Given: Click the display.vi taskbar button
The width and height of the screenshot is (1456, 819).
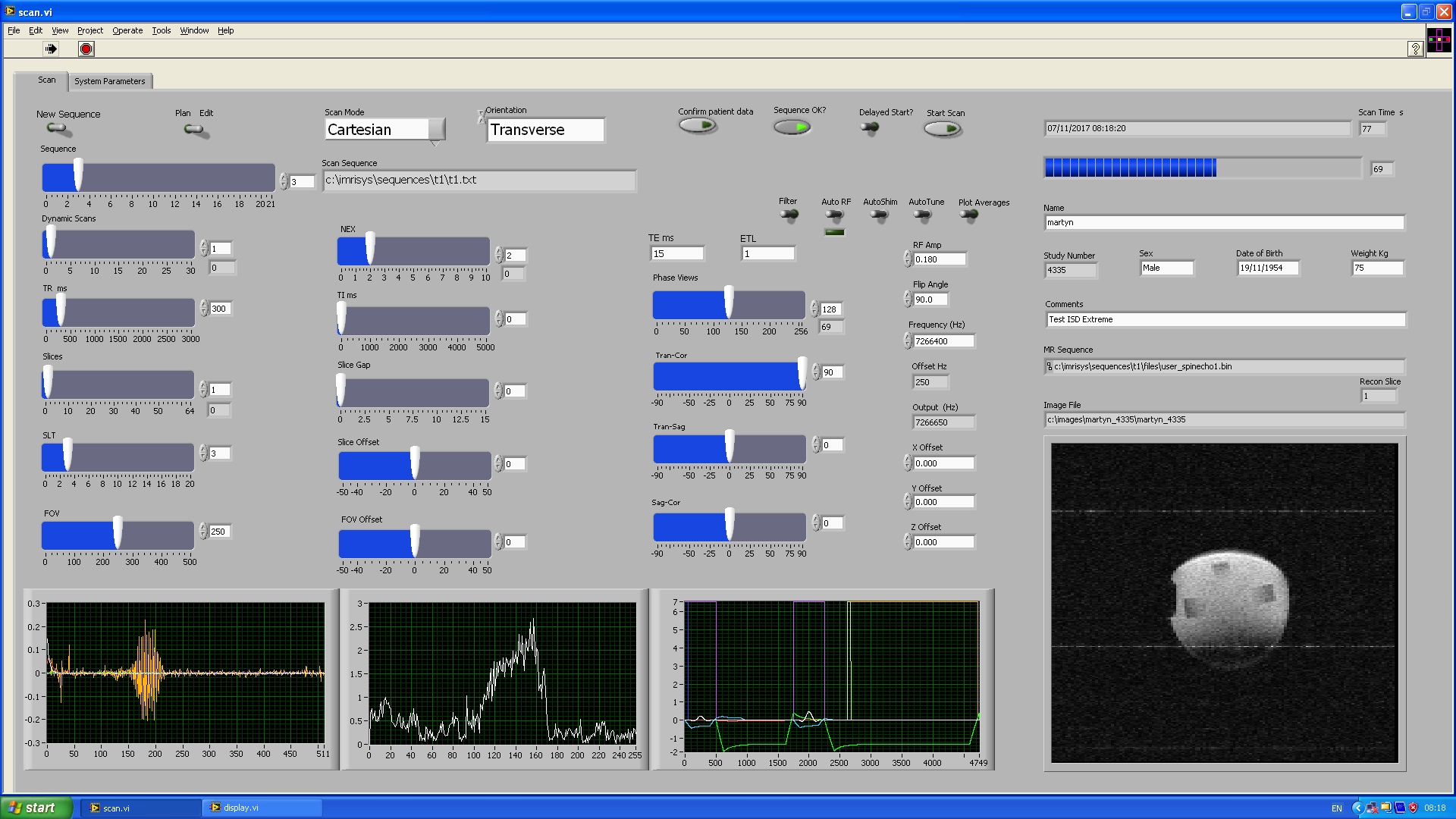Looking at the screenshot, I should [x=262, y=808].
